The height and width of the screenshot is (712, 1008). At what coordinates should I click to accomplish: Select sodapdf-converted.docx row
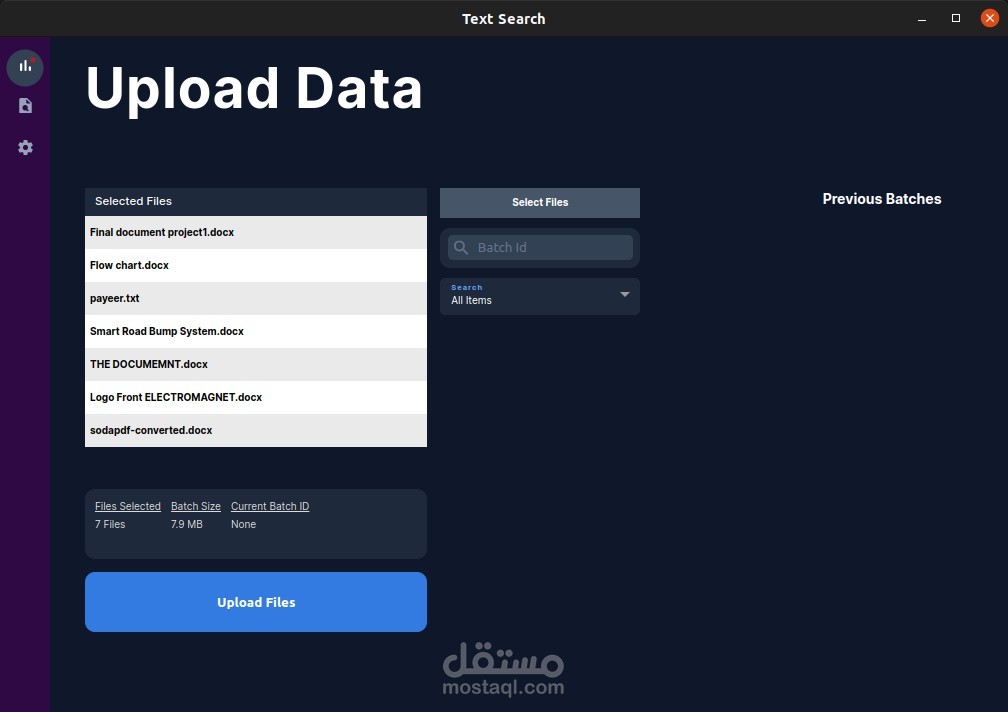pyautogui.click(x=256, y=431)
